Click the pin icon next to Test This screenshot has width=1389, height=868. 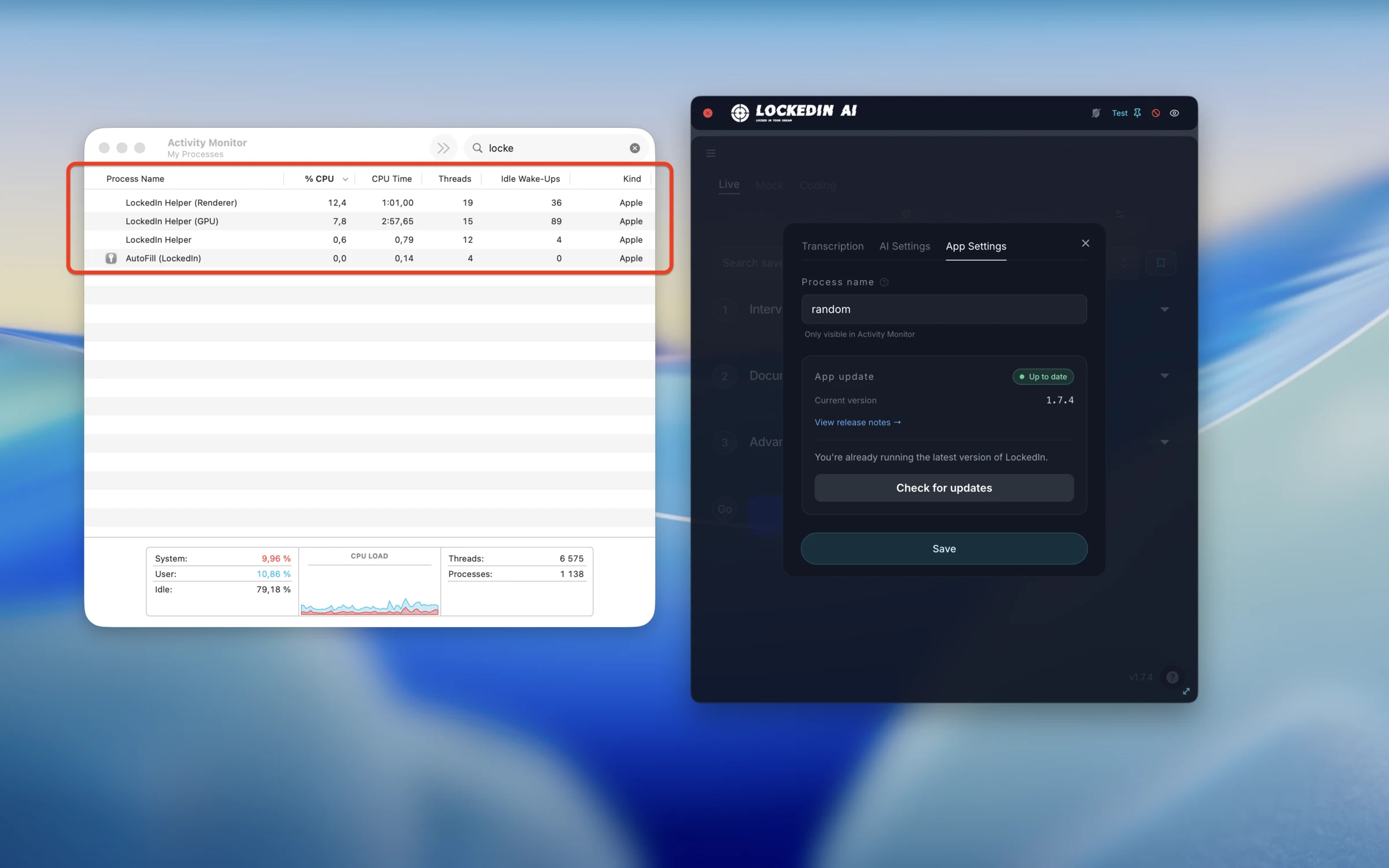tap(1137, 113)
